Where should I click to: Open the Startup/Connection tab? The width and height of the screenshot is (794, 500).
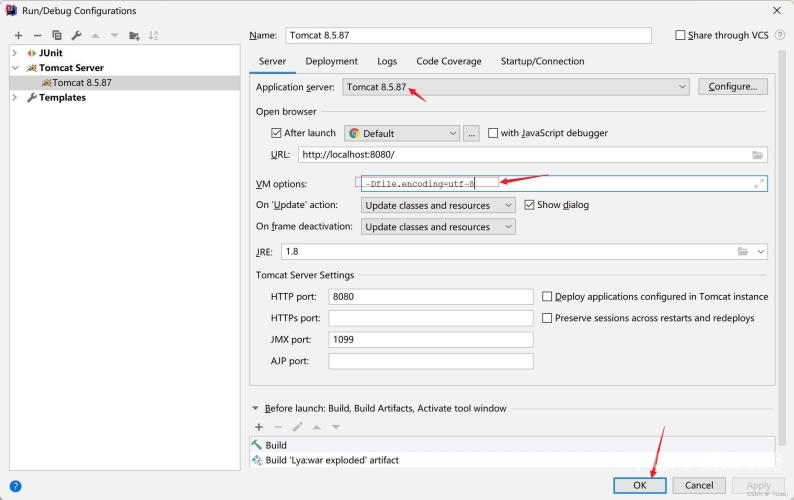[x=542, y=61]
